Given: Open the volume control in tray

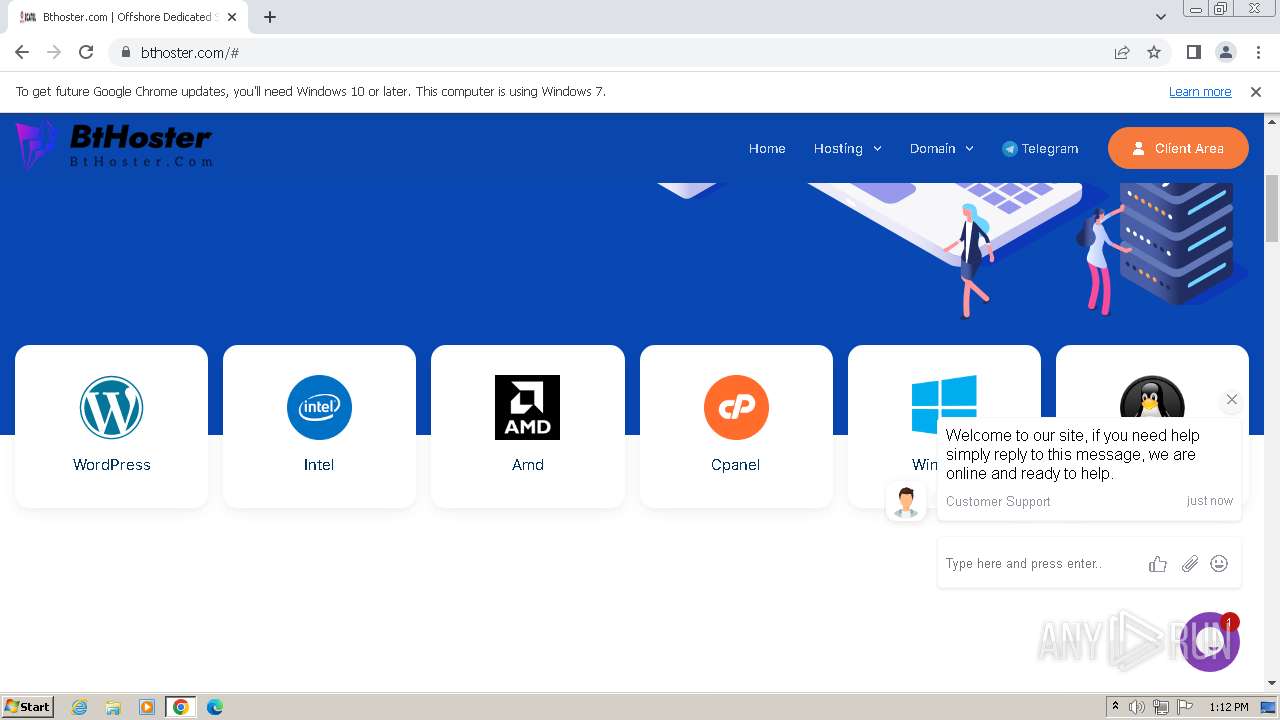Looking at the screenshot, I should click(x=1137, y=707).
